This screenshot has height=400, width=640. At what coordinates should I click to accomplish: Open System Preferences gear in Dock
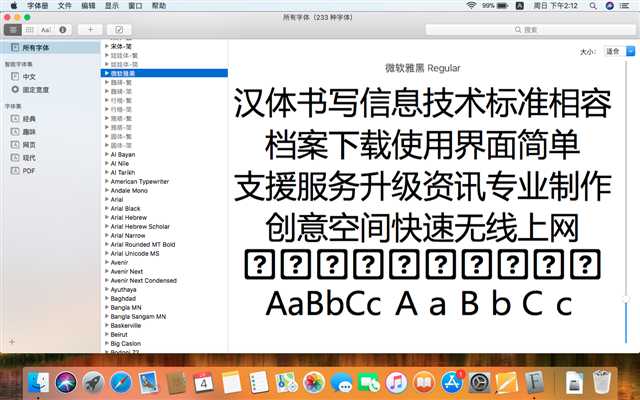479,383
